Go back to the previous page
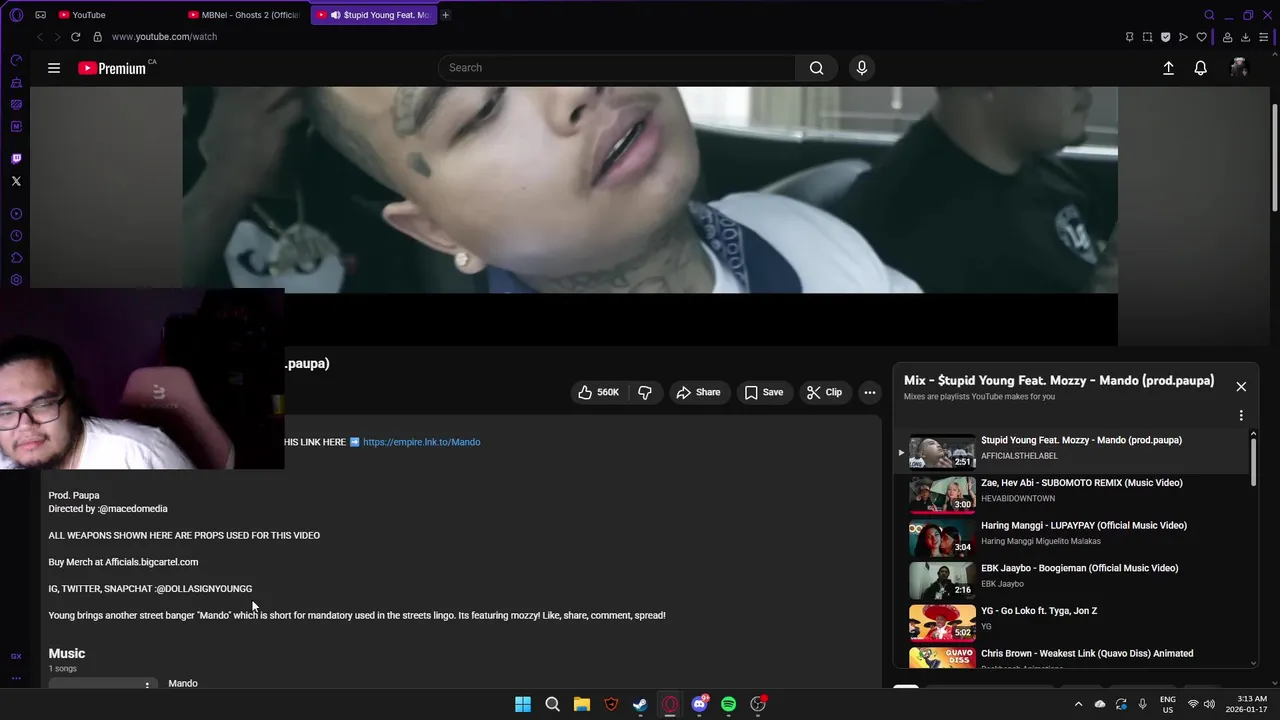The image size is (1280, 720). (40, 37)
